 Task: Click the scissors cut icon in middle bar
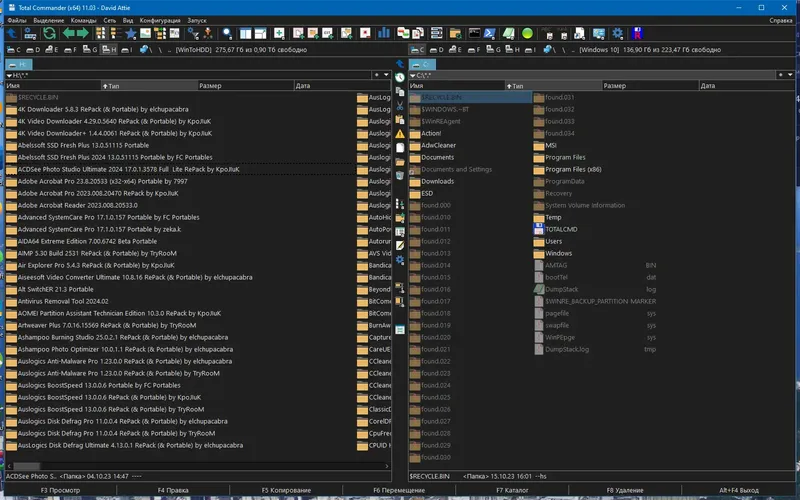pos(399,104)
